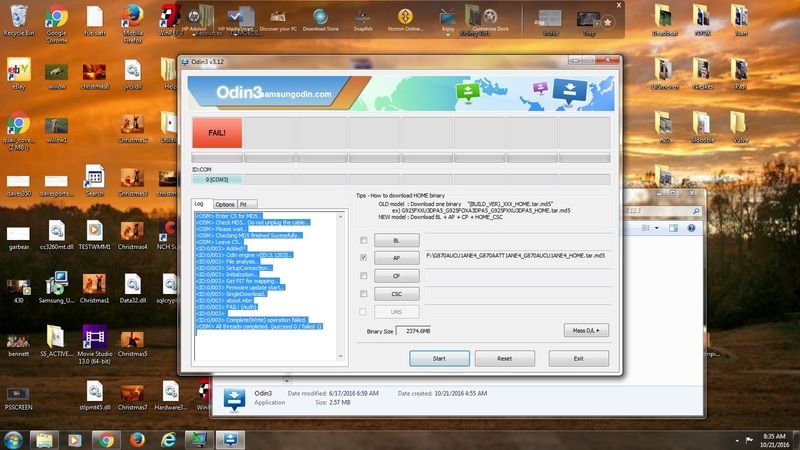
Task: Select the cc3260mt.dll file icon
Action: 57,235
